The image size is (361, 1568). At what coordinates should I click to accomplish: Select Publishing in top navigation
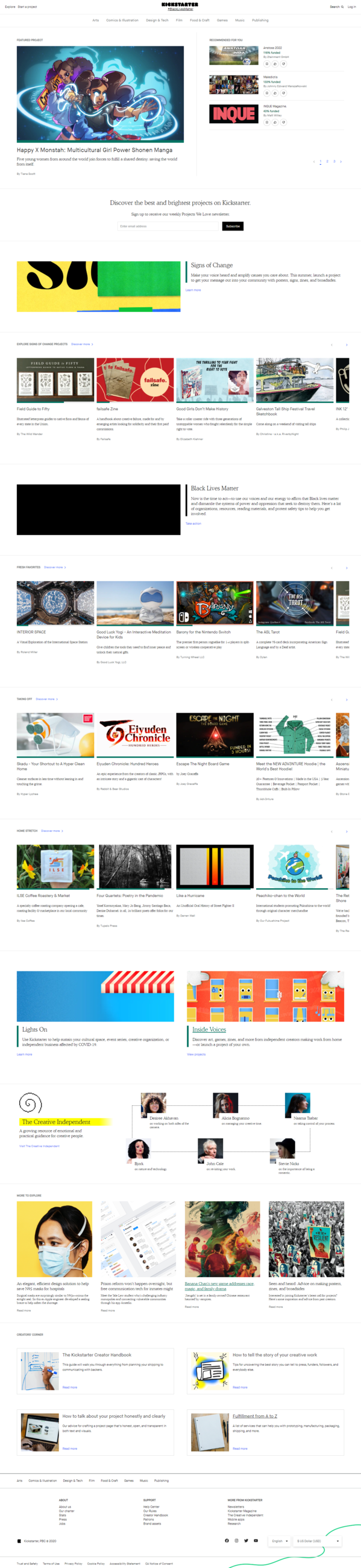click(260, 20)
